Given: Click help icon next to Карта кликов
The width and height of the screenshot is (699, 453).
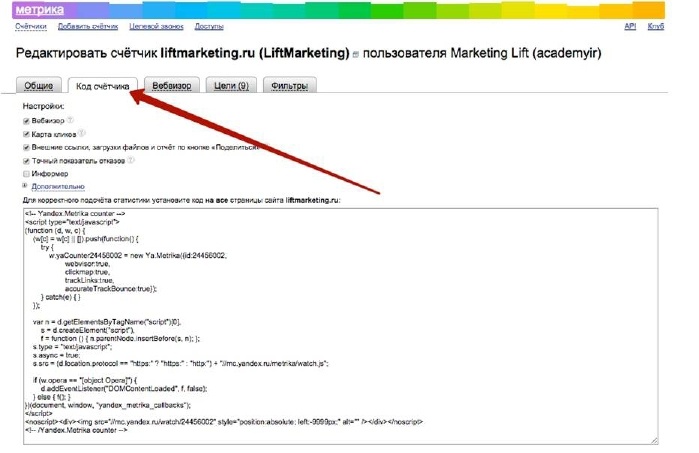Looking at the screenshot, I should coord(82,133).
